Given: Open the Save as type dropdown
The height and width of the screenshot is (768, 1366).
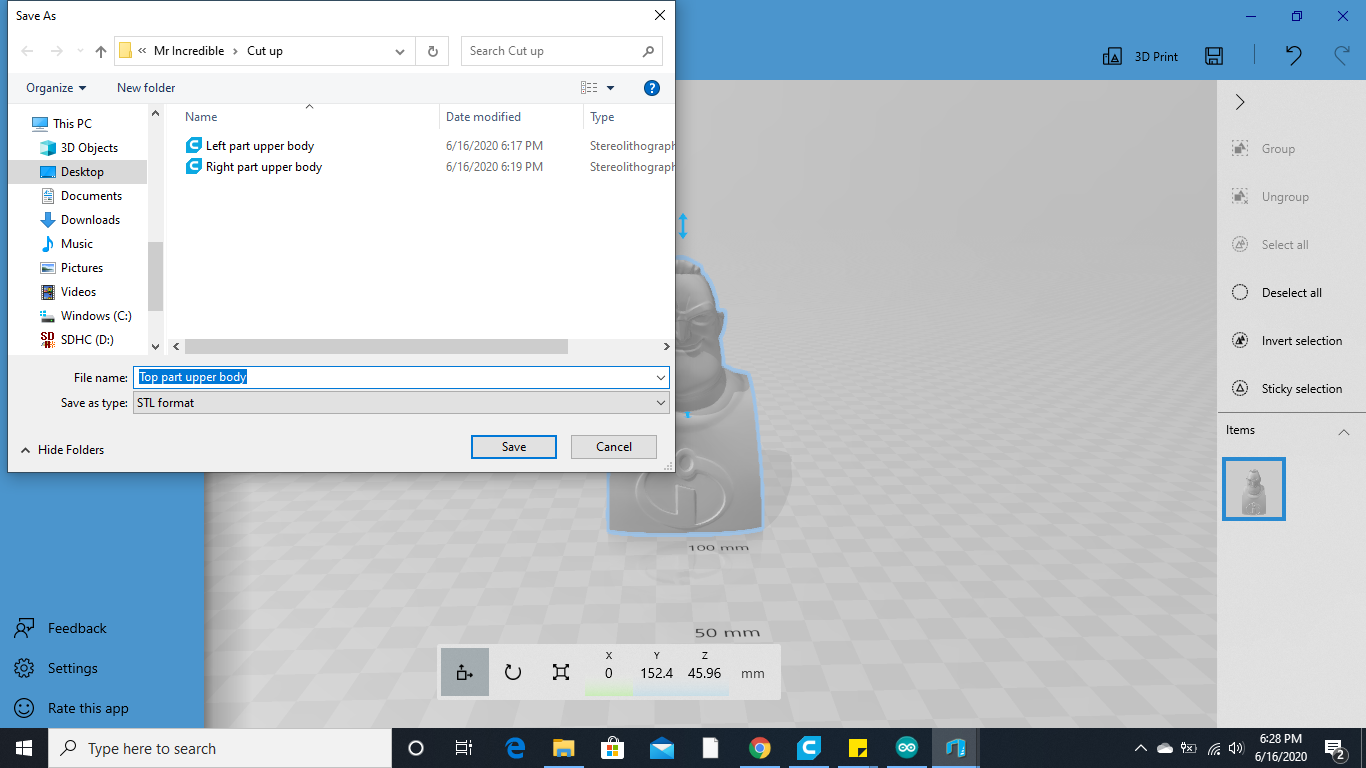Looking at the screenshot, I should point(659,402).
